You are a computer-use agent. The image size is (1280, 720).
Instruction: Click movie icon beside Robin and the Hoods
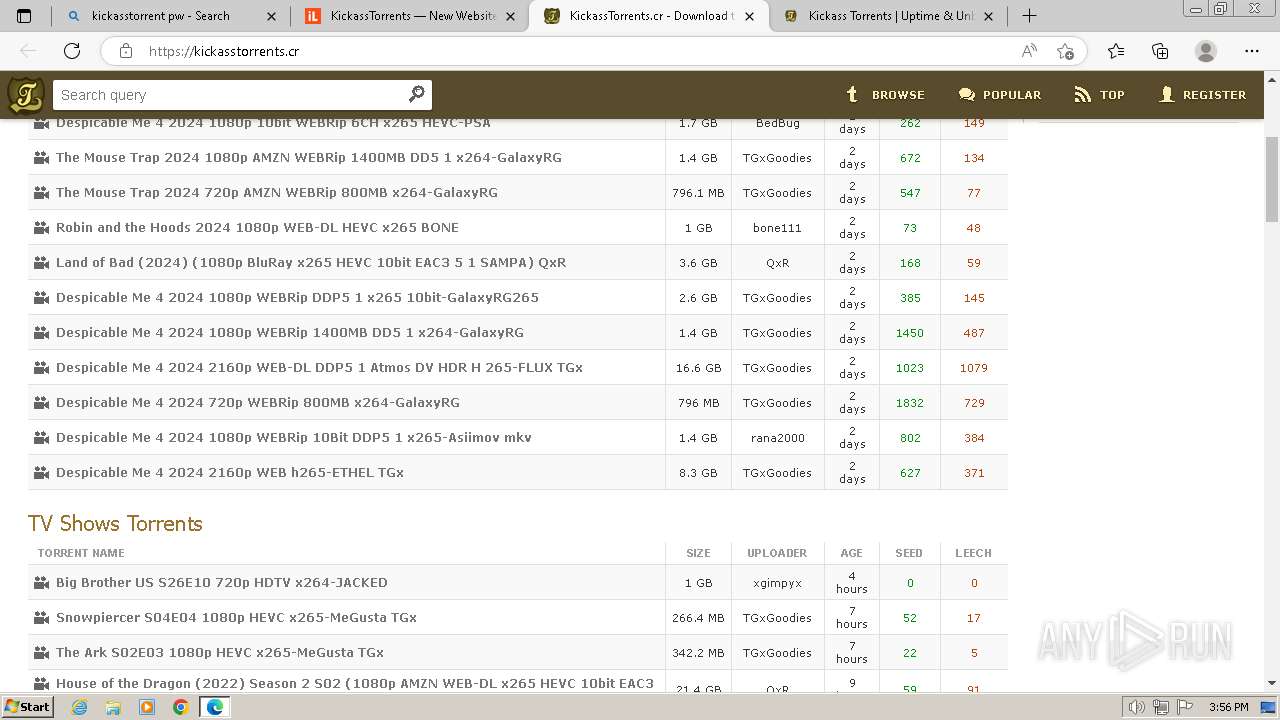click(x=41, y=228)
